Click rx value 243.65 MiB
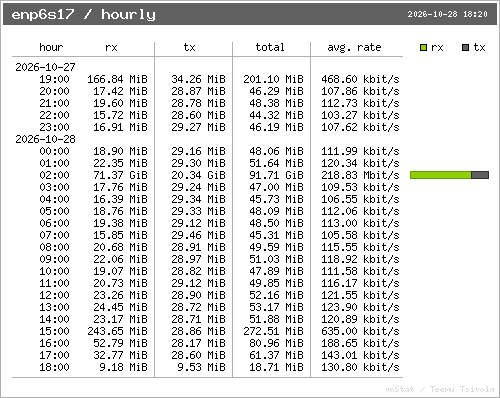This screenshot has width=500, height=398. tap(117, 331)
